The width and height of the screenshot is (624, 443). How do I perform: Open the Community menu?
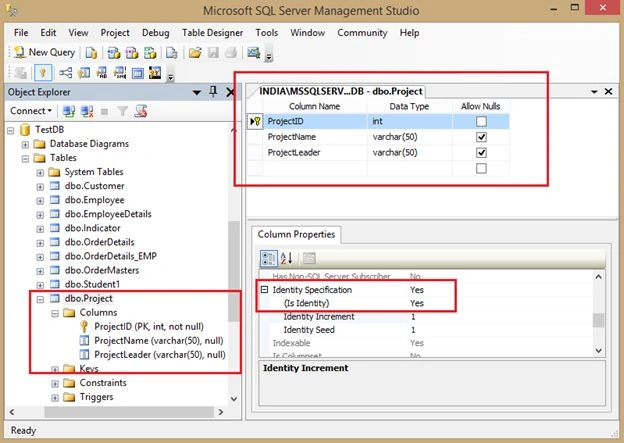pyautogui.click(x=362, y=33)
